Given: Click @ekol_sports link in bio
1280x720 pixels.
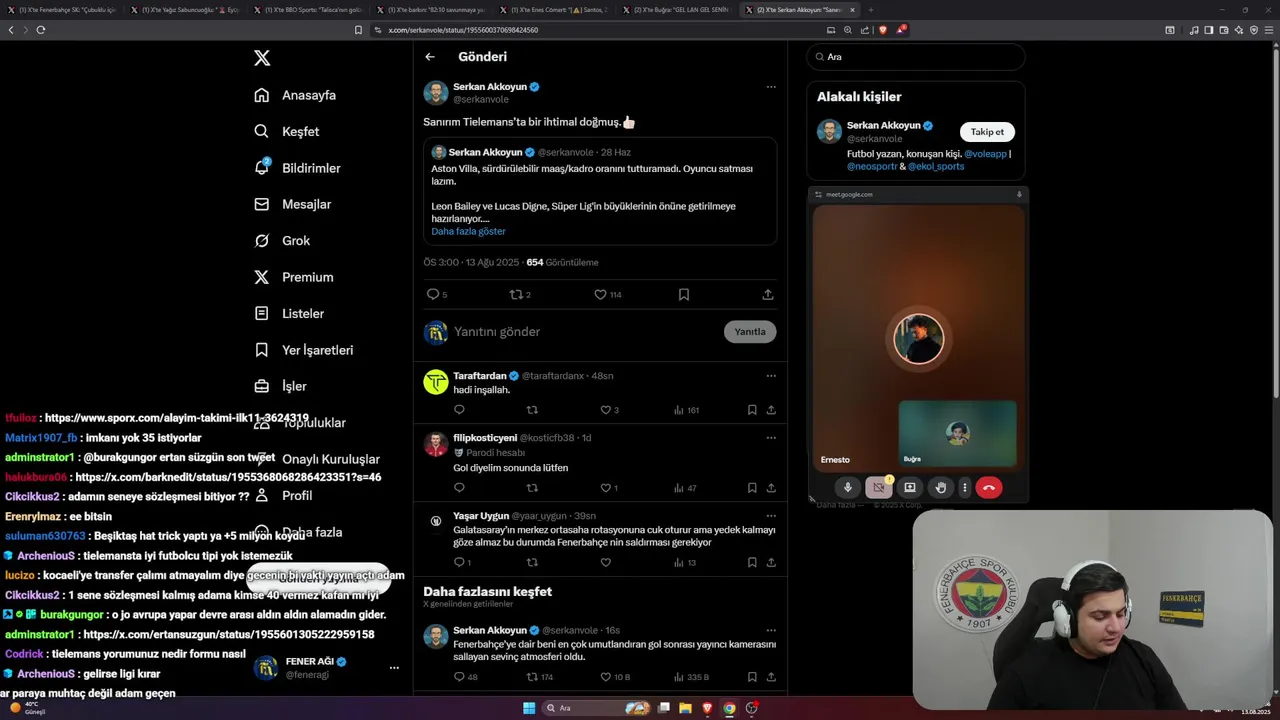Looking at the screenshot, I should tap(936, 167).
